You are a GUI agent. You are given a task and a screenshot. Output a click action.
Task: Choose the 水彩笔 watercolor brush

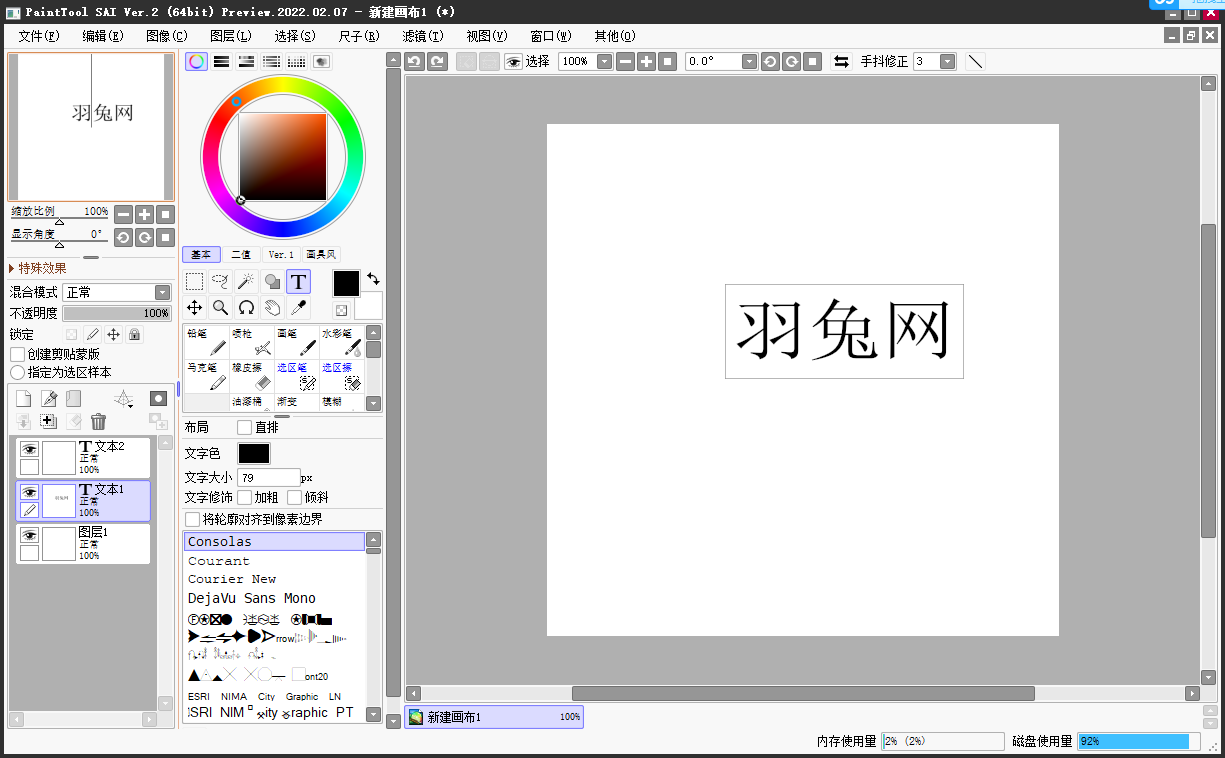point(342,342)
